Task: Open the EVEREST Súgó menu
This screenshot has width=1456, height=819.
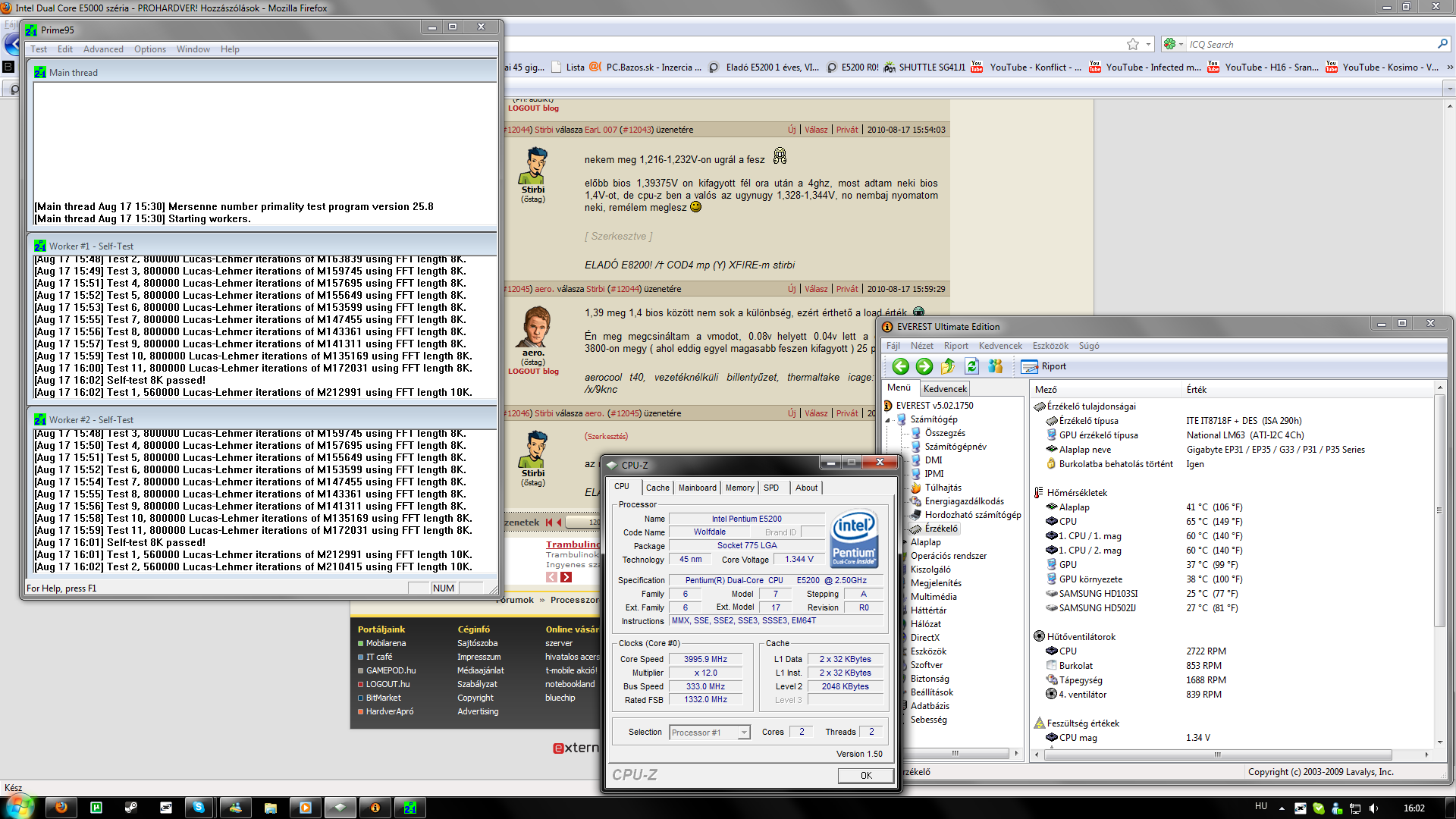Action: point(1089,346)
